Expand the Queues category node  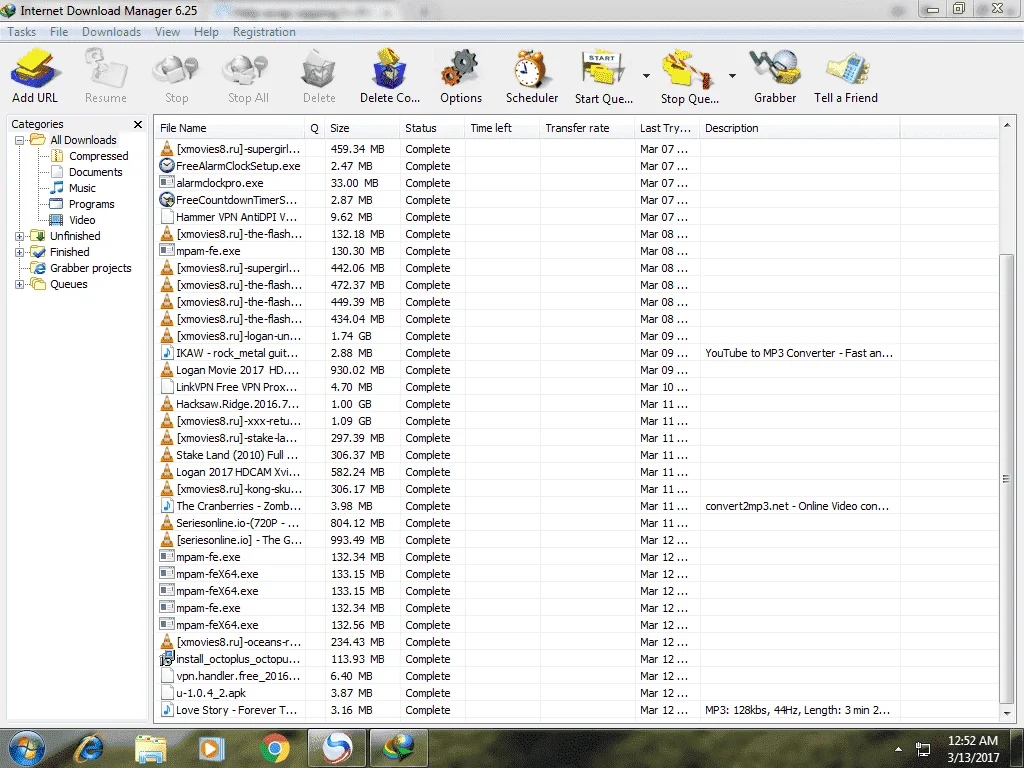point(20,284)
